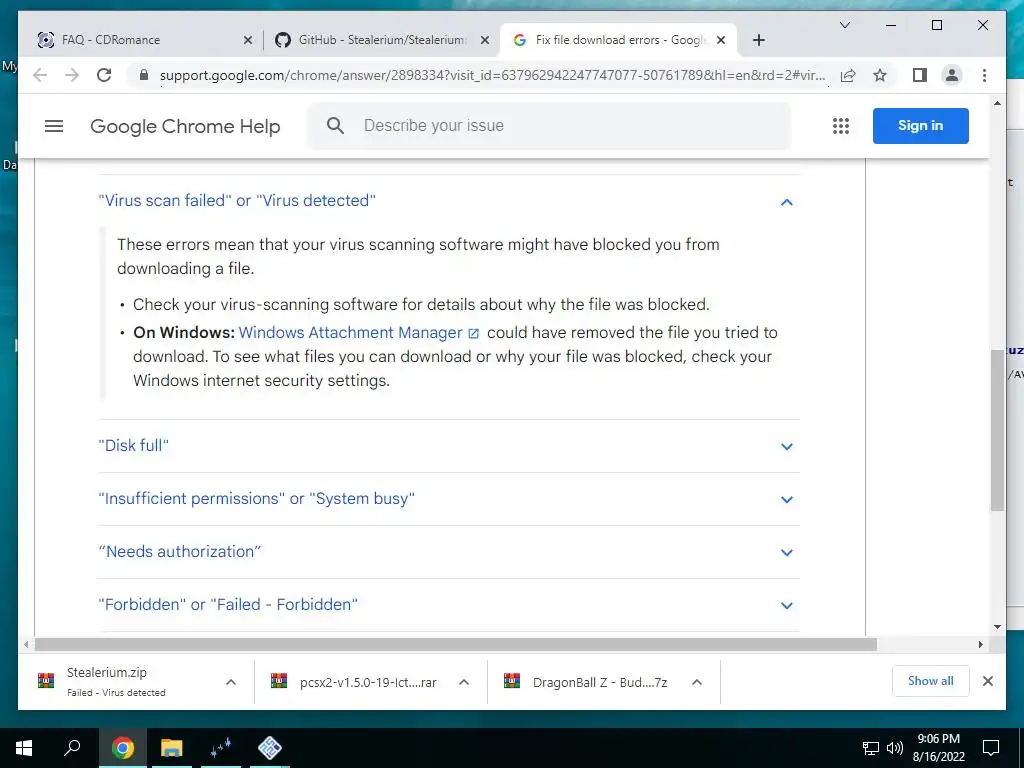The image size is (1024, 768).
Task: Open the blue diamond taskbar app
Action: pyautogui.click(x=270, y=748)
